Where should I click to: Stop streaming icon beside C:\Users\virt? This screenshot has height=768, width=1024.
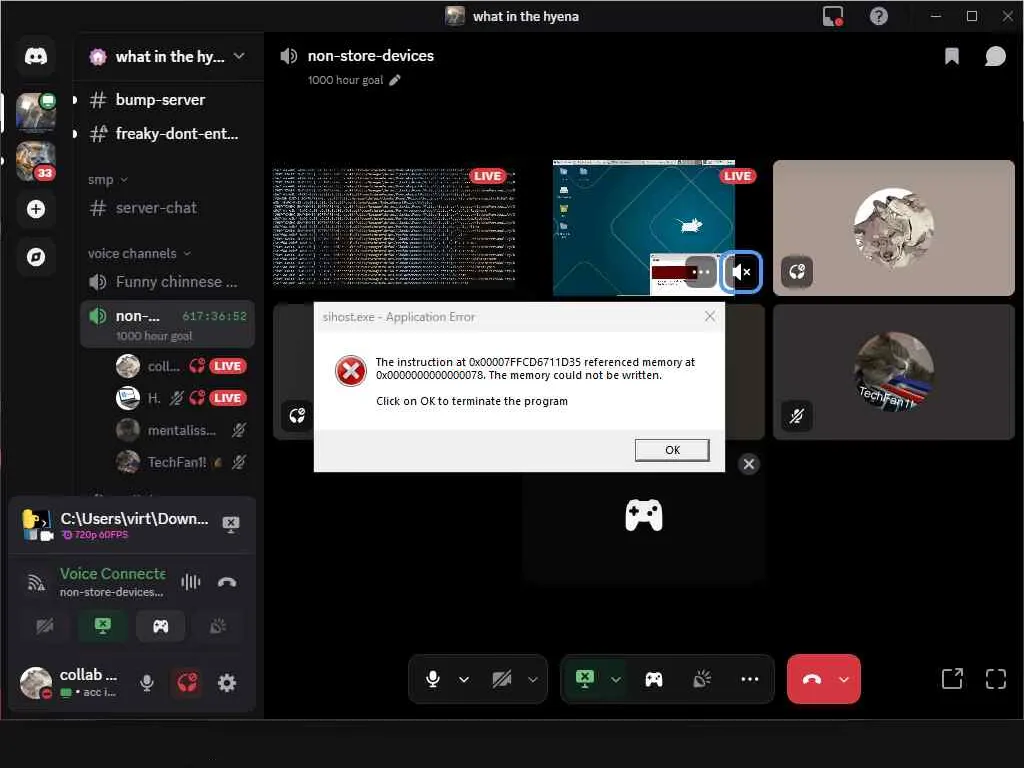231,524
